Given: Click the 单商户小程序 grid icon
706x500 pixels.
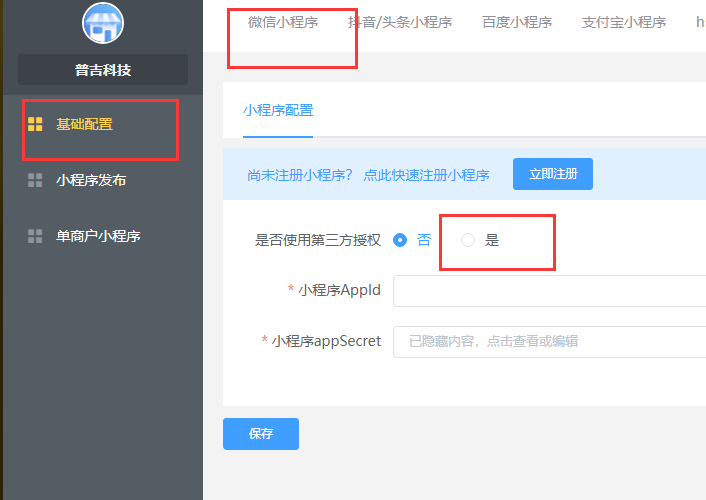Looking at the screenshot, I should click(35, 236).
